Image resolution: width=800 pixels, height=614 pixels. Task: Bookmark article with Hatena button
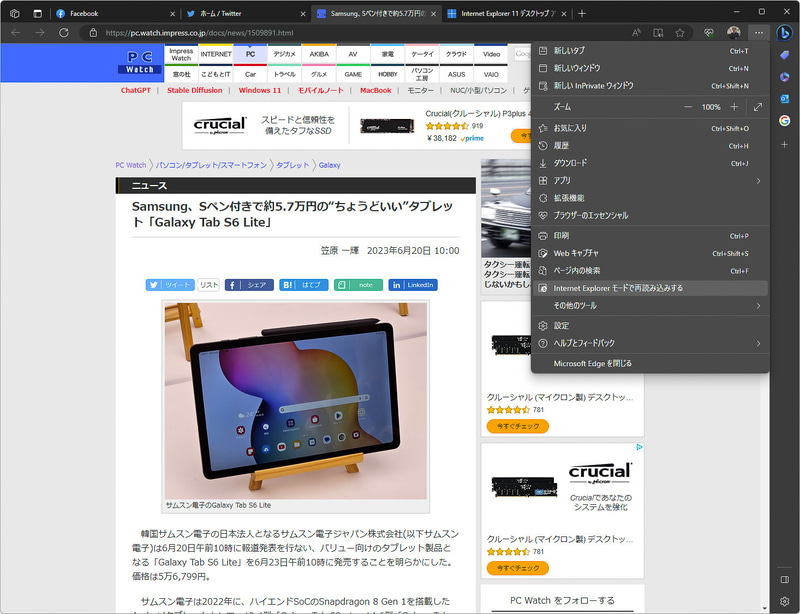(x=304, y=285)
